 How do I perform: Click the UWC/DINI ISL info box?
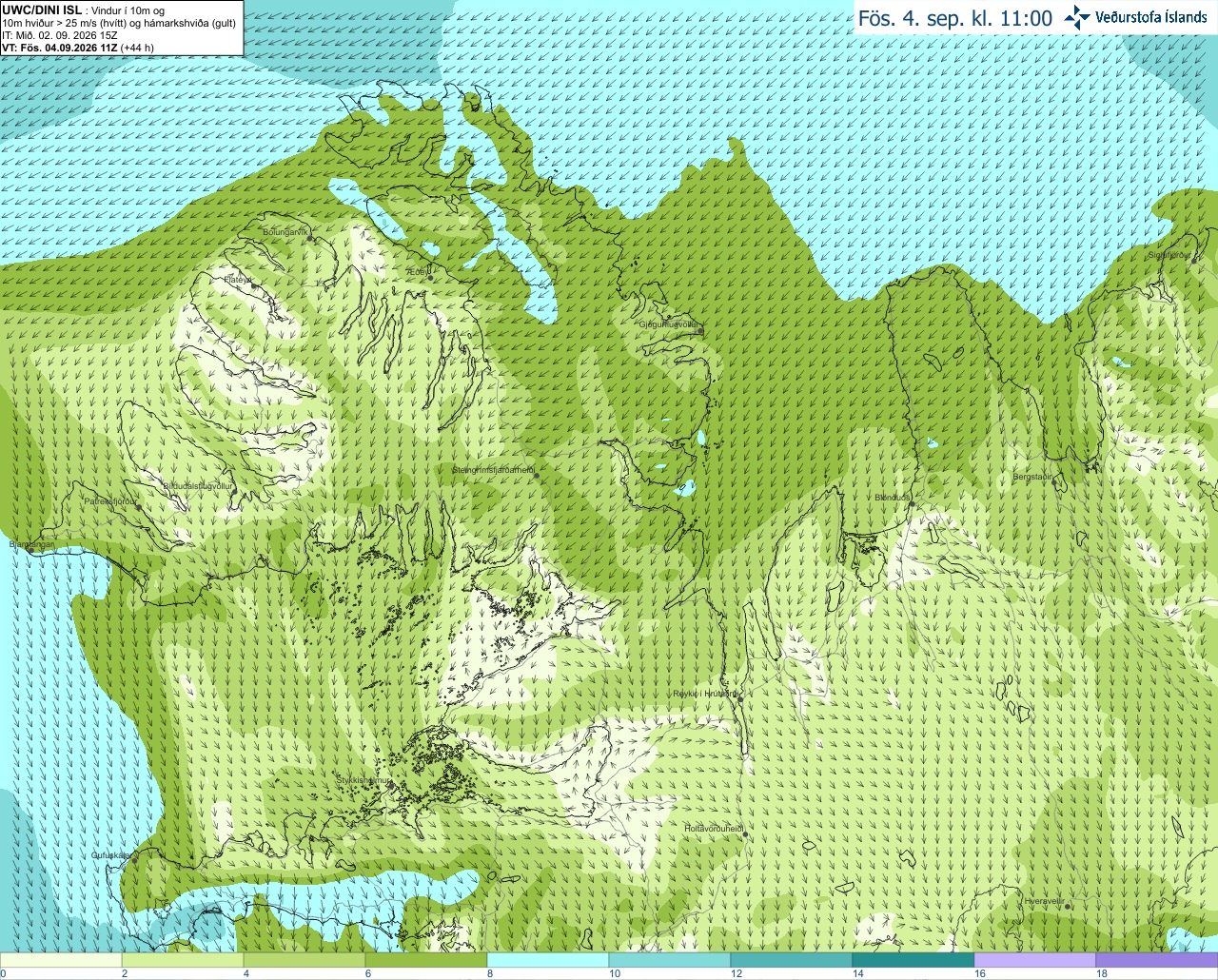(x=121, y=28)
